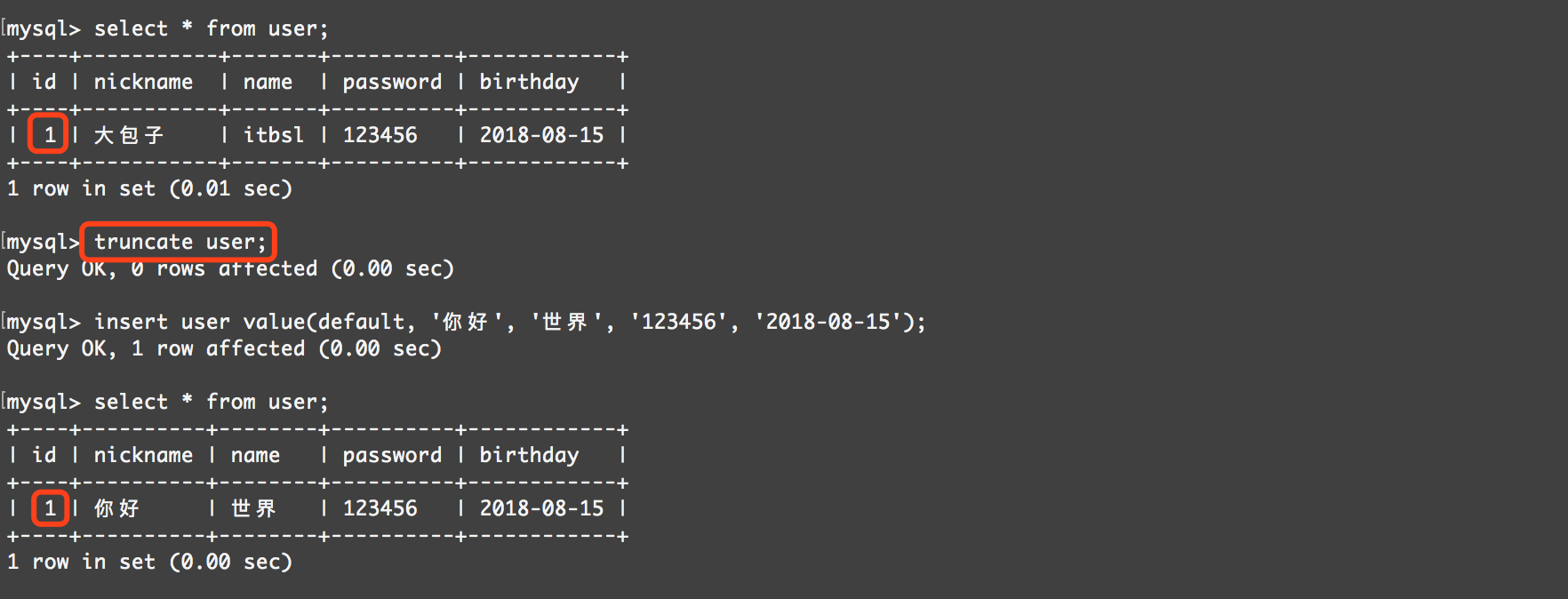Click the nickname value 大包子
Viewport: 1568px width, 599px height.
click(129, 135)
